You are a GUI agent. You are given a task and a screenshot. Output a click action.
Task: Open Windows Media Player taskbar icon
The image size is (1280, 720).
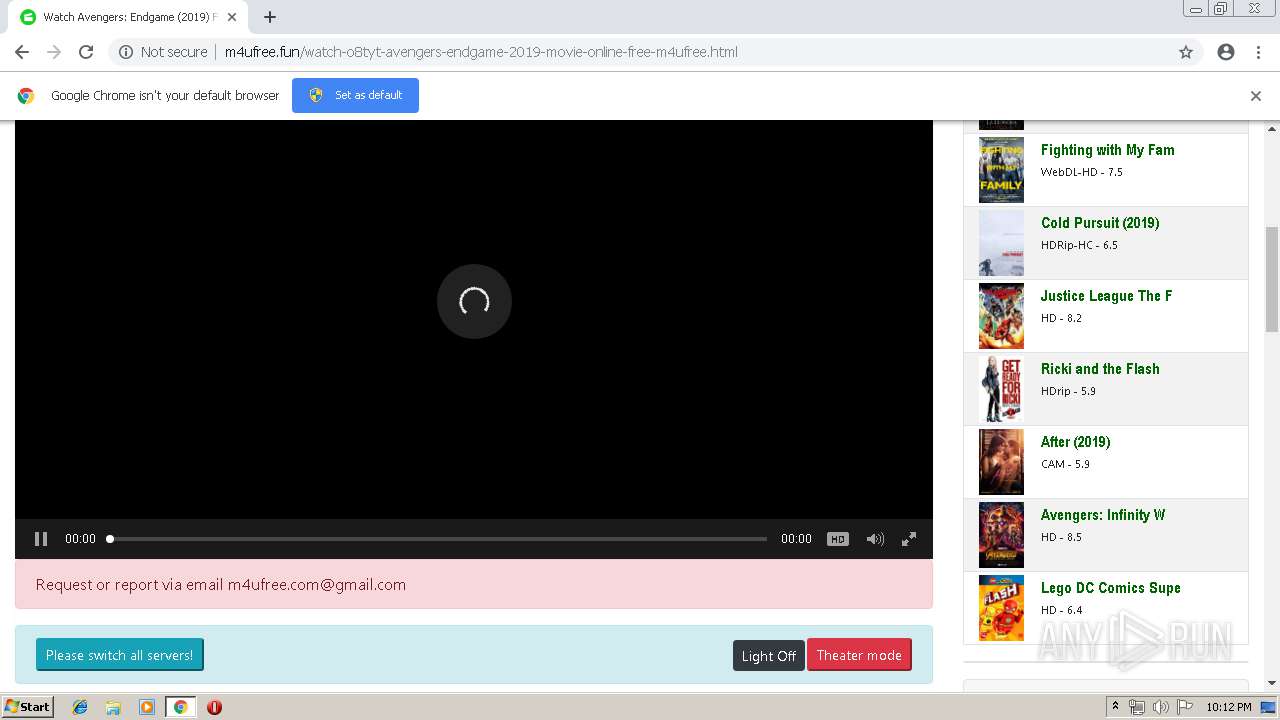147,707
